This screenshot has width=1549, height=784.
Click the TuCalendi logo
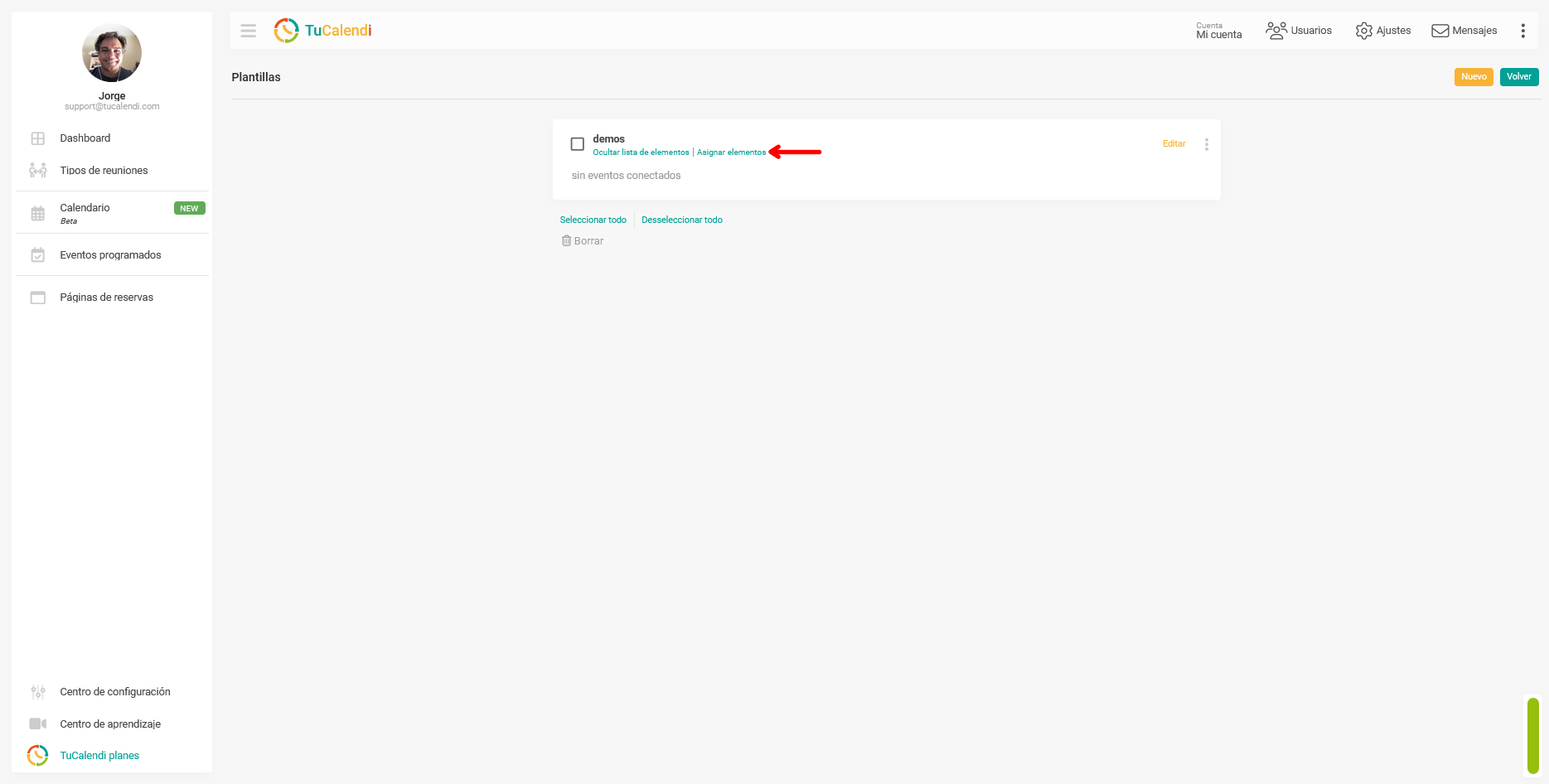tap(323, 31)
